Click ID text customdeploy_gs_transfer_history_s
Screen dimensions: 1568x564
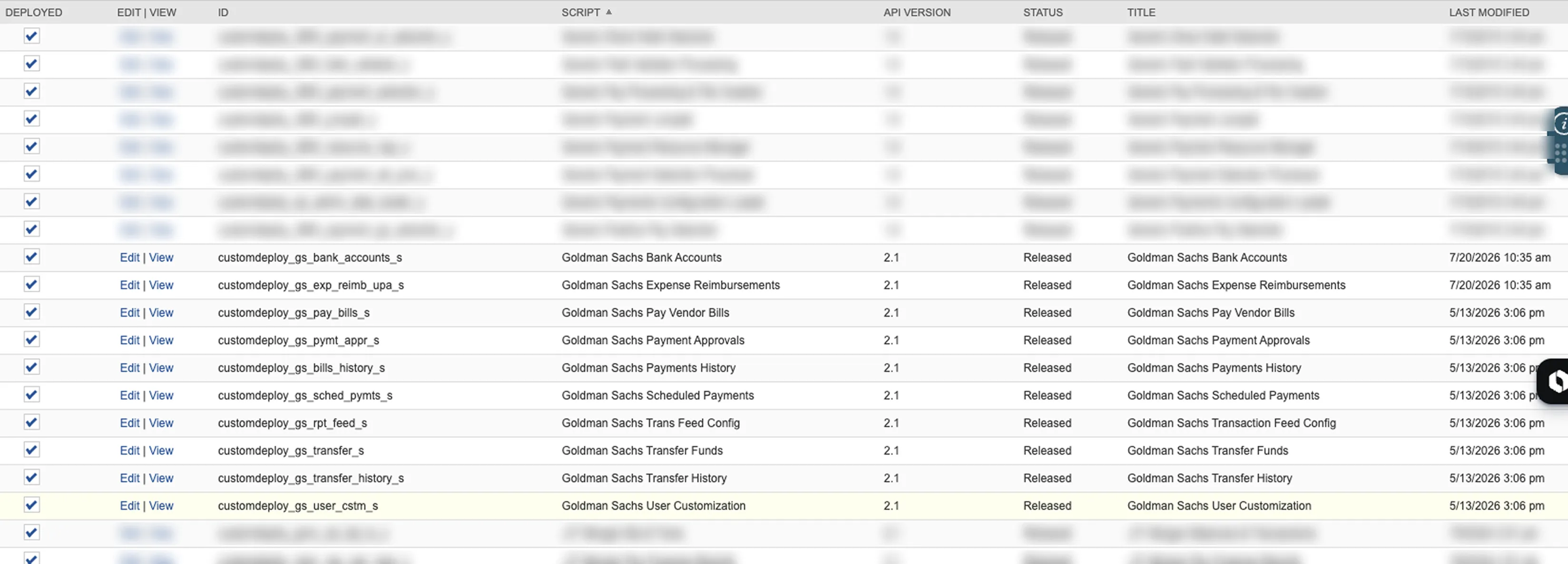coord(311,478)
